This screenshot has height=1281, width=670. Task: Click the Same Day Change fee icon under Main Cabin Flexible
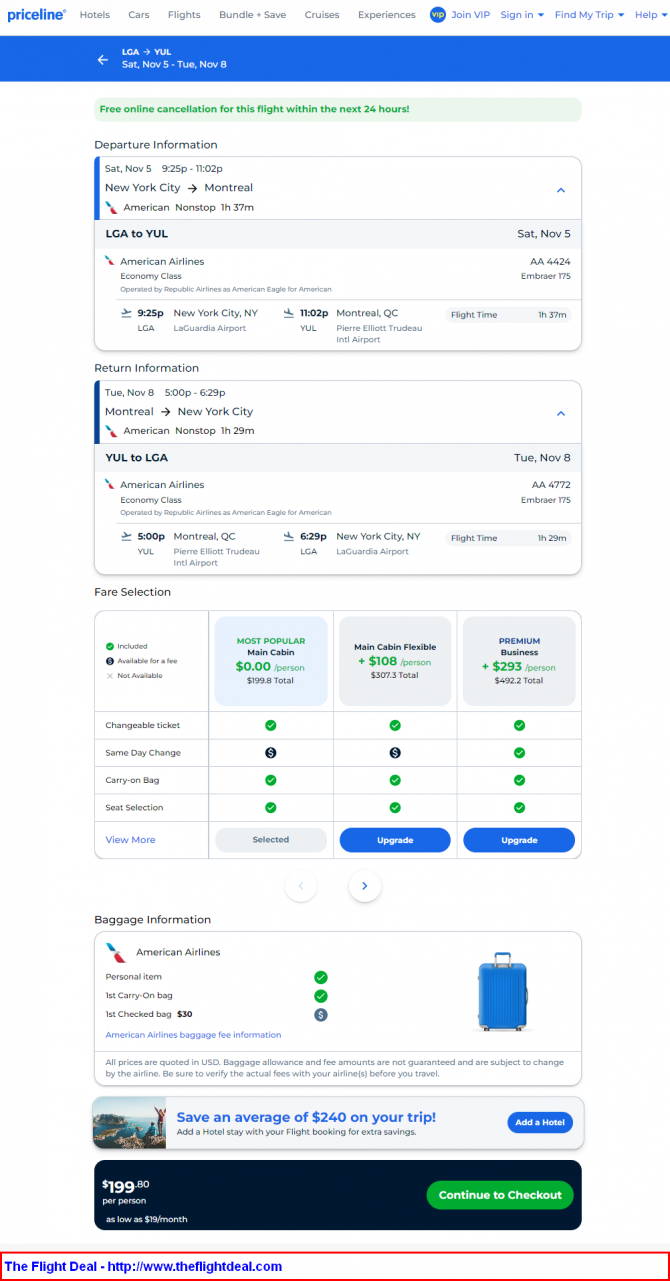point(395,753)
